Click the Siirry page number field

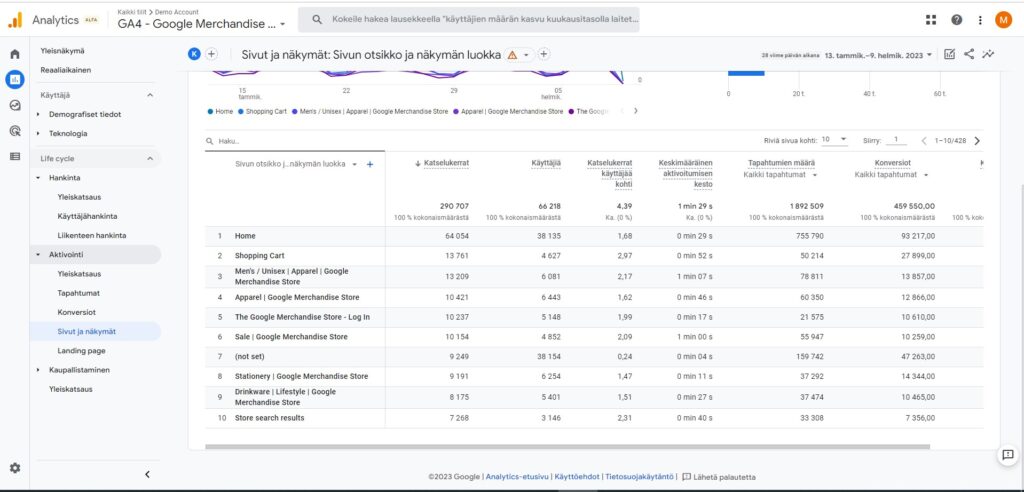(896, 140)
